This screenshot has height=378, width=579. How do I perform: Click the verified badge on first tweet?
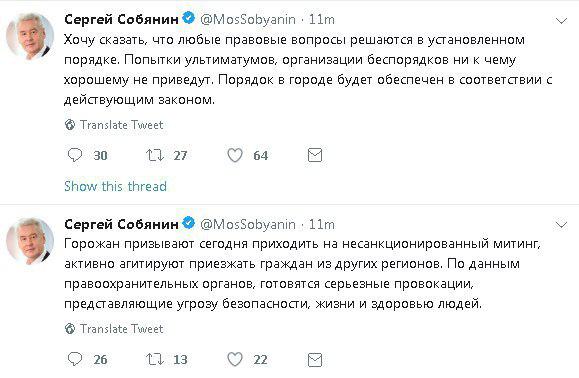(189, 18)
